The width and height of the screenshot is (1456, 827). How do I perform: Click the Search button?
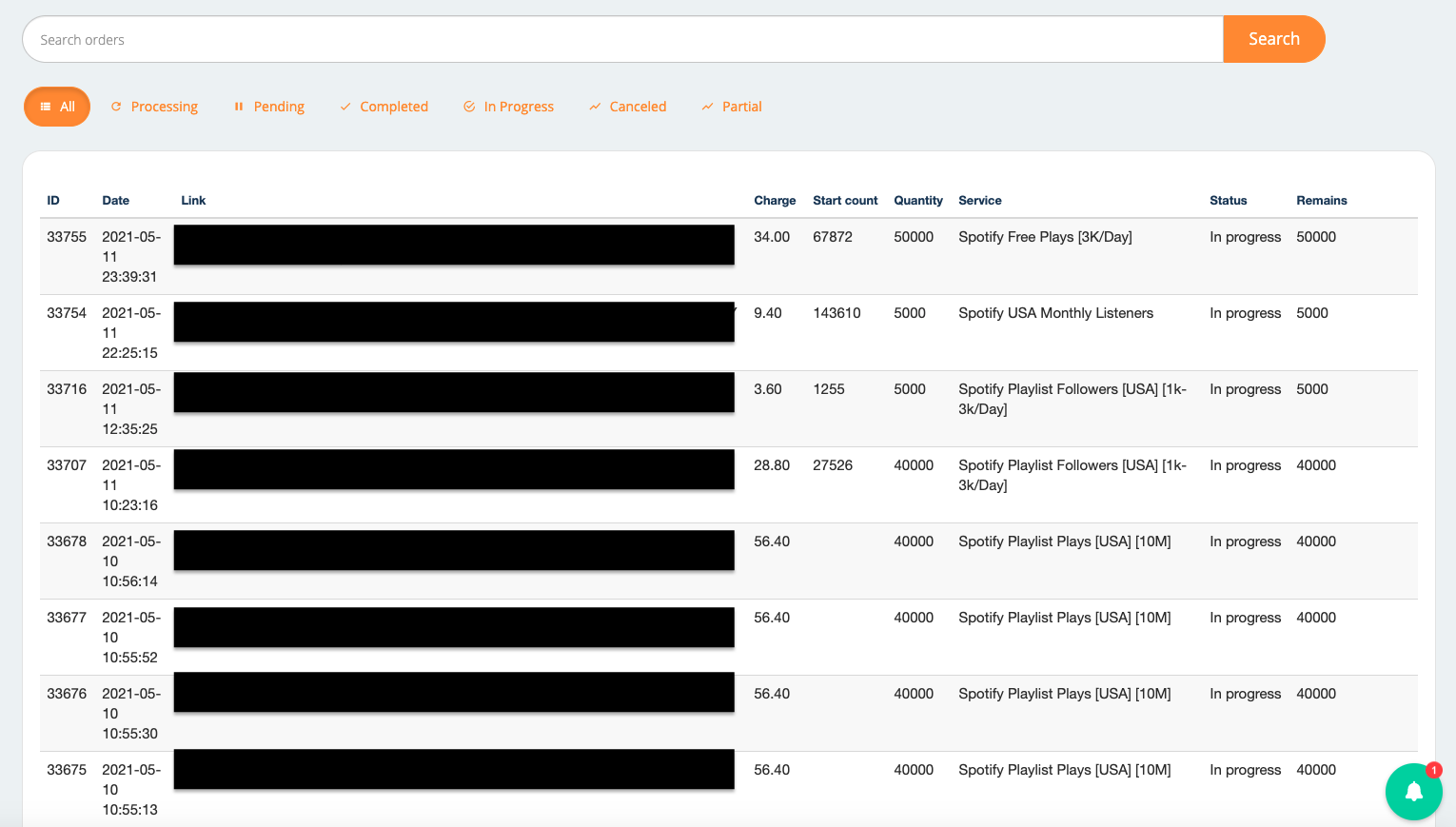click(1273, 39)
